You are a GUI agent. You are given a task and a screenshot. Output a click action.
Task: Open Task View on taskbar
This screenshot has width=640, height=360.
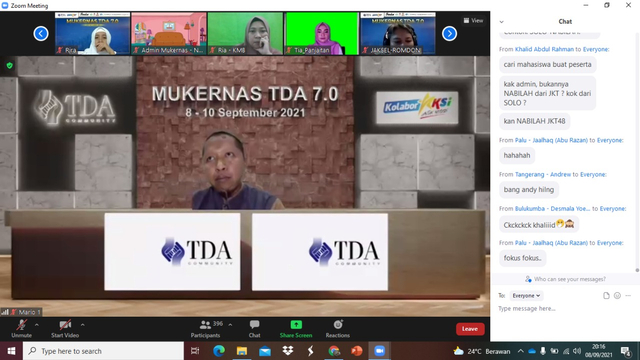tap(195, 351)
